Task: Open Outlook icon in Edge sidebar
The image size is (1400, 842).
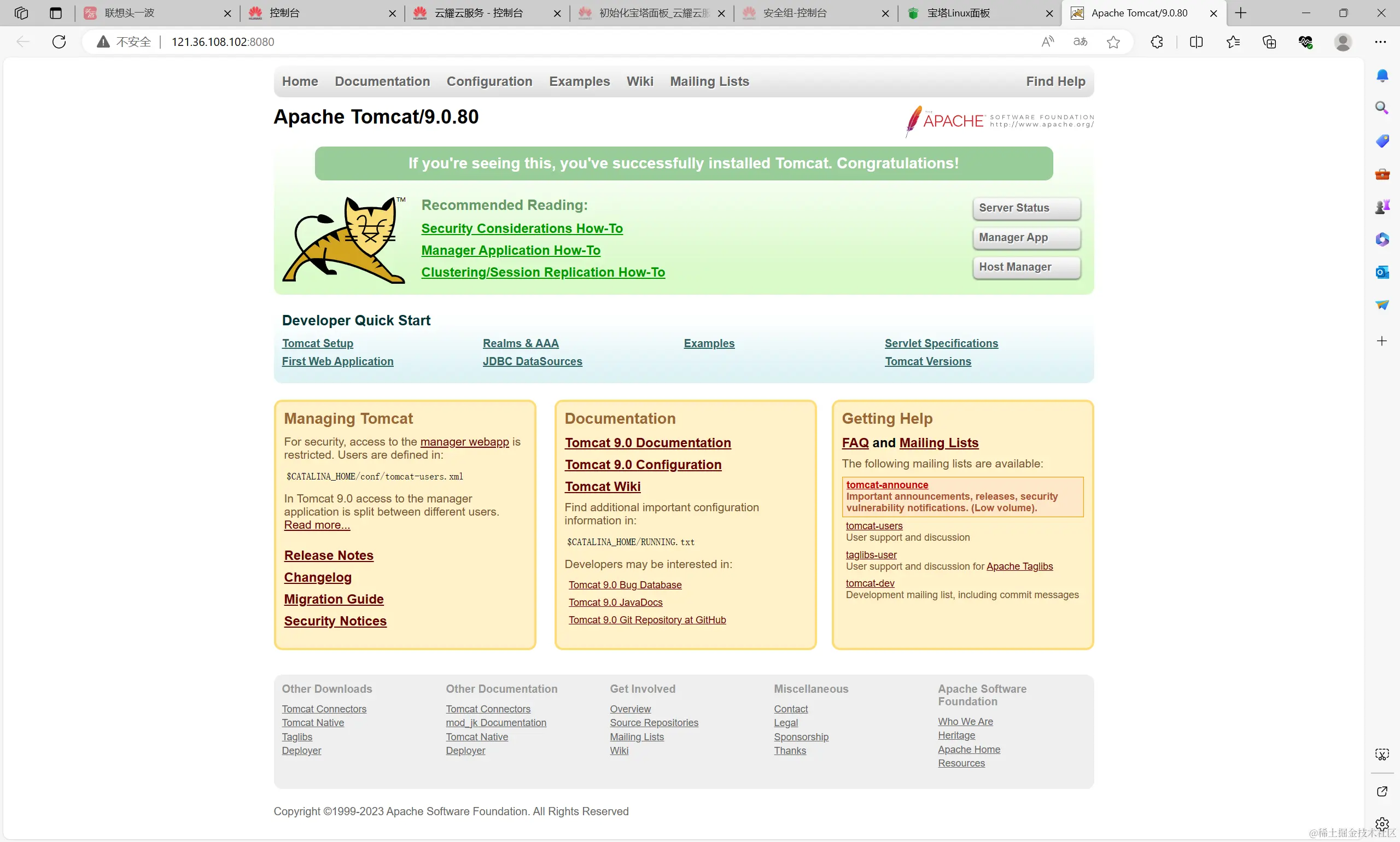Action: [x=1382, y=272]
